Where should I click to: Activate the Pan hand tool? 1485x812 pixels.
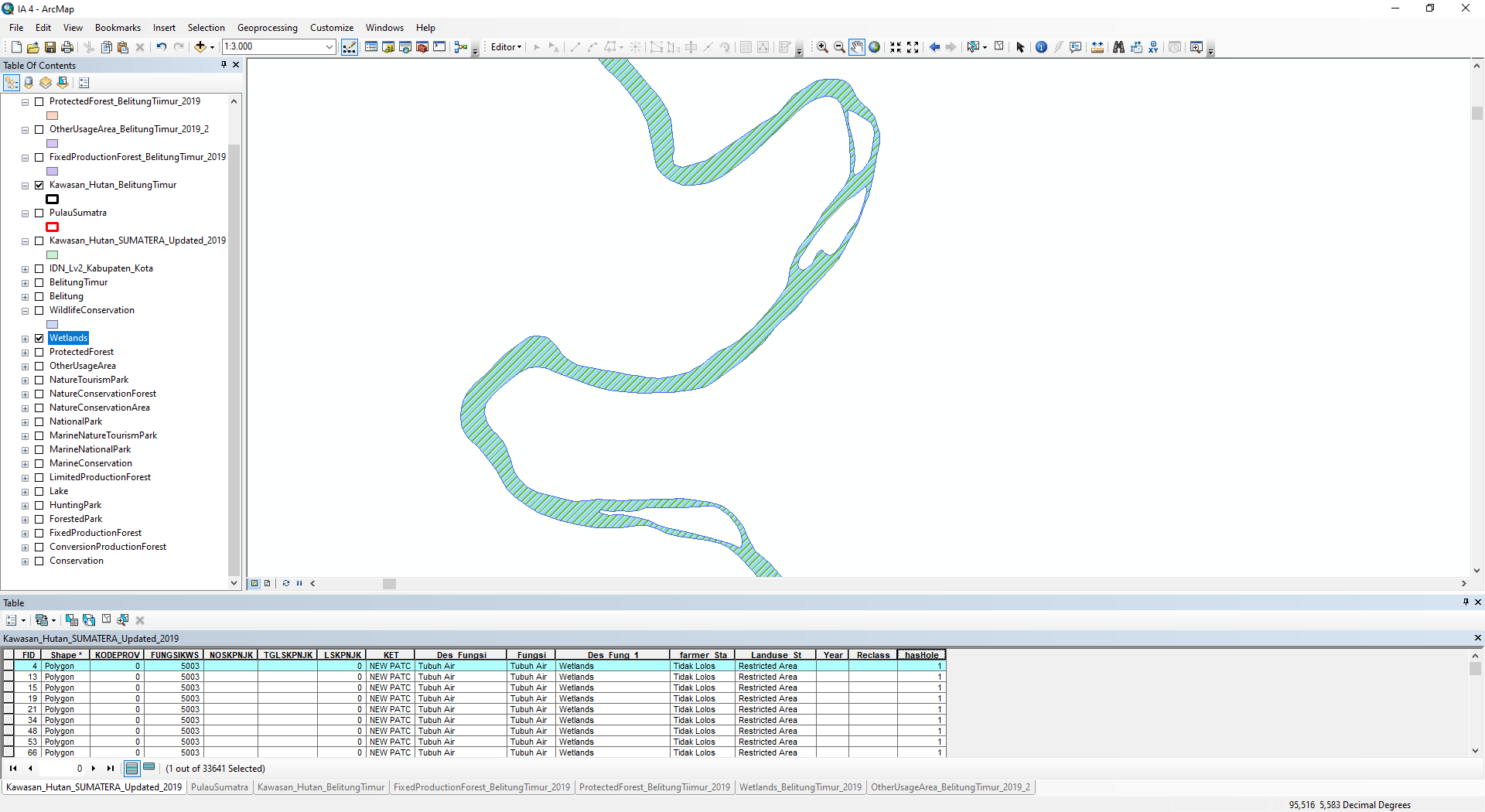[857, 47]
